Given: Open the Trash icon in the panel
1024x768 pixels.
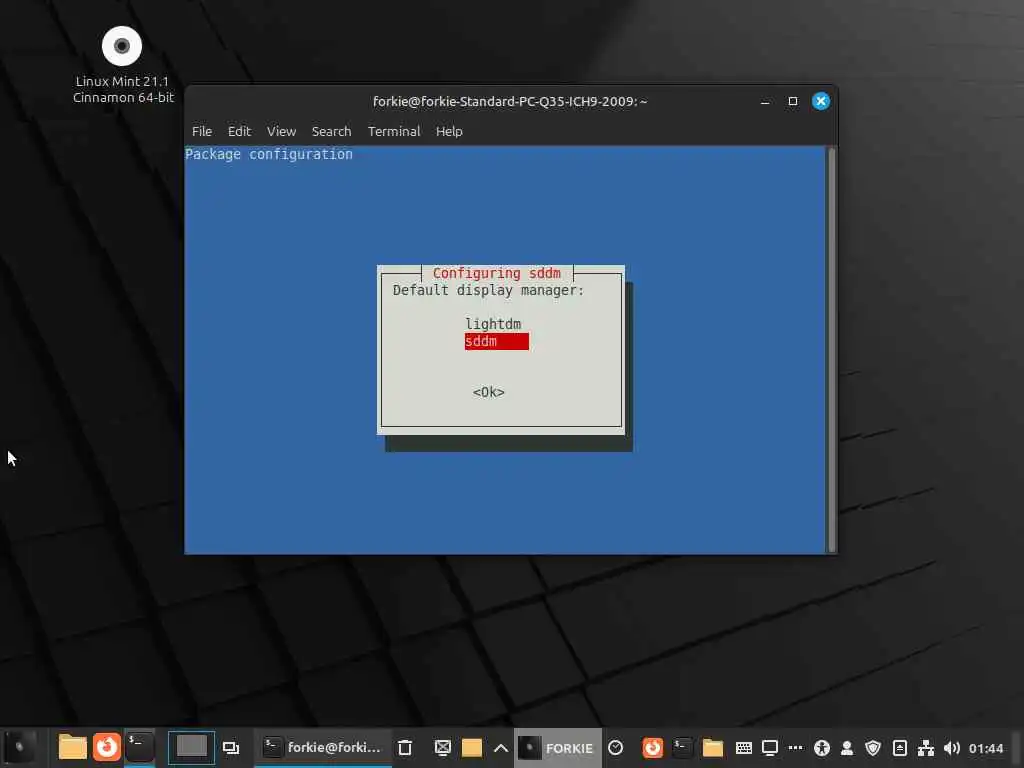Looking at the screenshot, I should 405,748.
